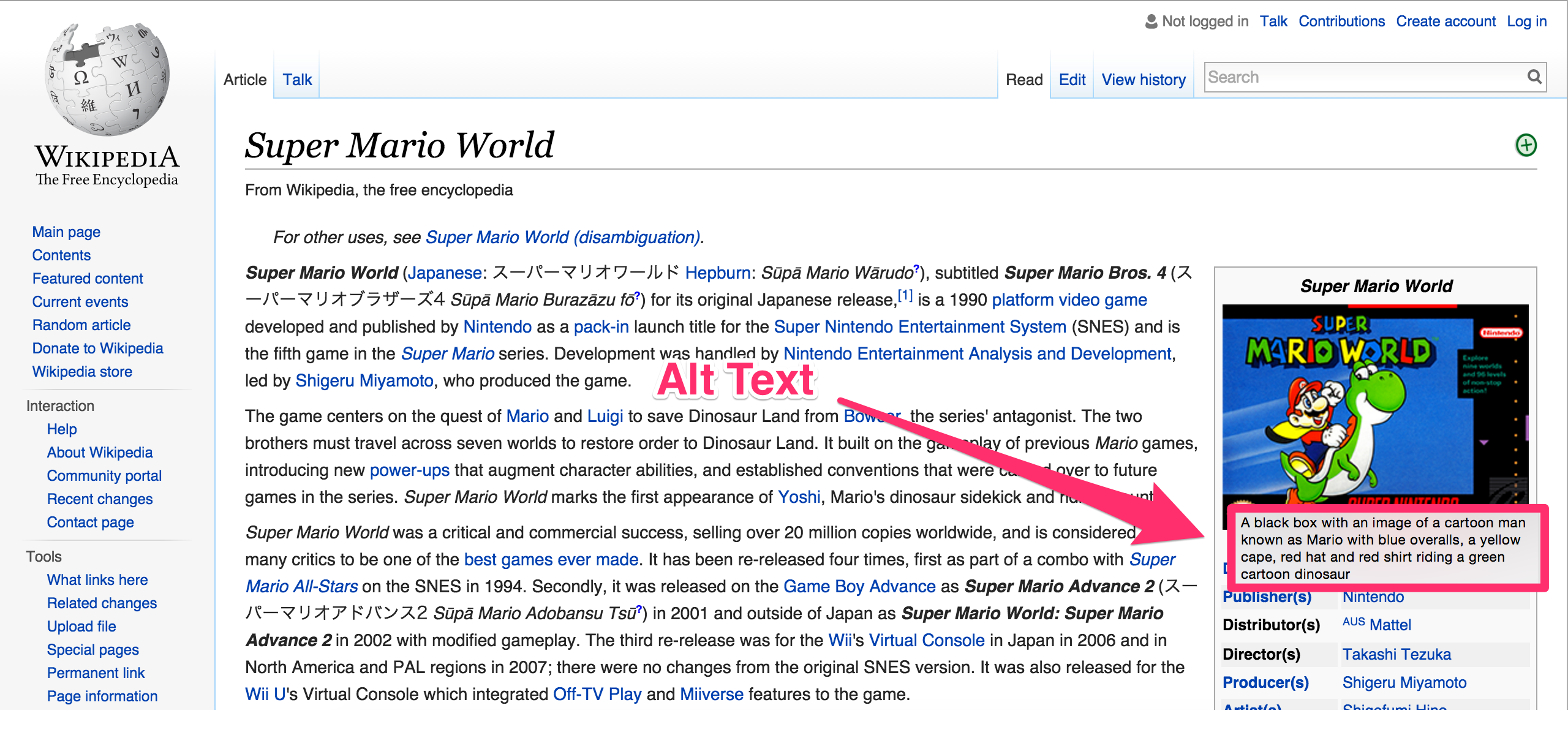Click Takashi Tezuka in the infobox

pos(1396,655)
